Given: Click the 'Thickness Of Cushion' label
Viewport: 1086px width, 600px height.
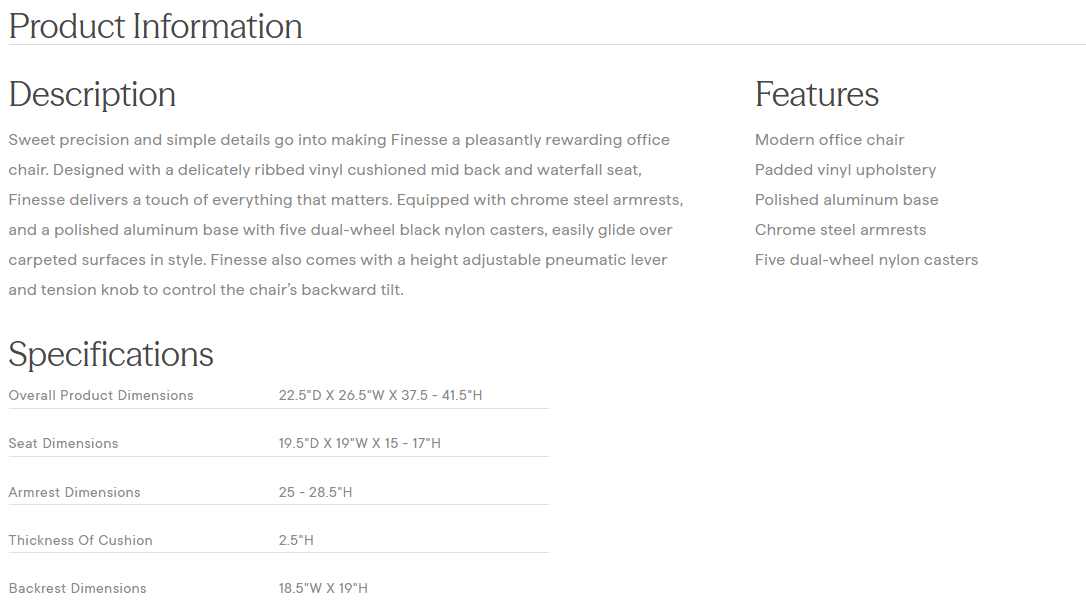Looking at the screenshot, I should tap(80, 541).
